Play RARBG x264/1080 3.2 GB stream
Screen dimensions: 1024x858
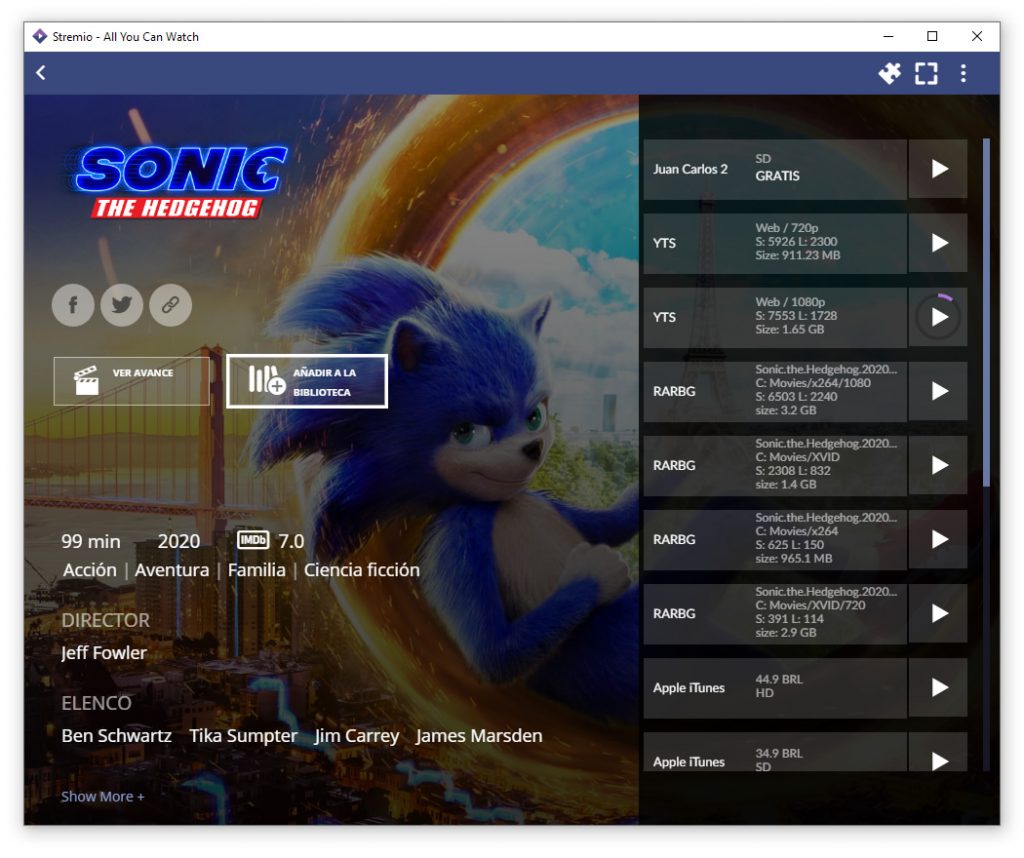point(938,391)
